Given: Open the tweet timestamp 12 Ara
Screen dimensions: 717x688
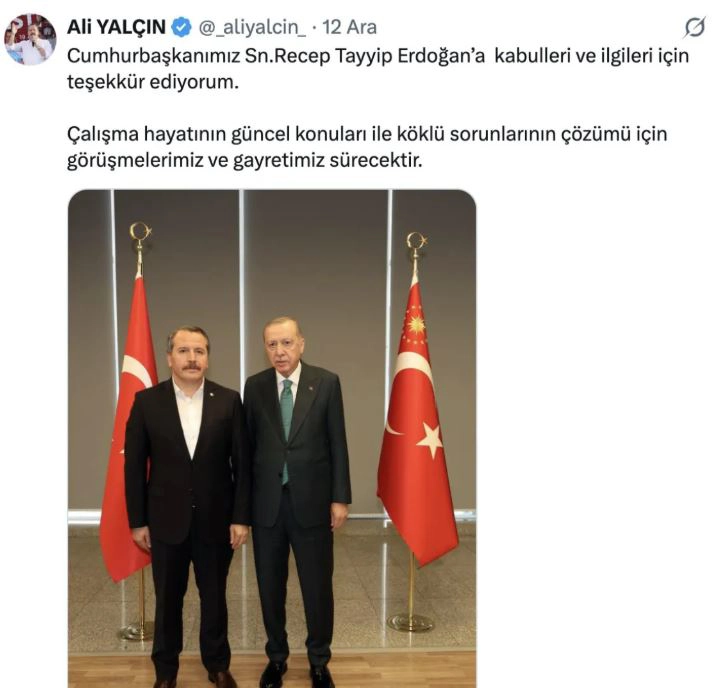Looking at the screenshot, I should 349,27.
